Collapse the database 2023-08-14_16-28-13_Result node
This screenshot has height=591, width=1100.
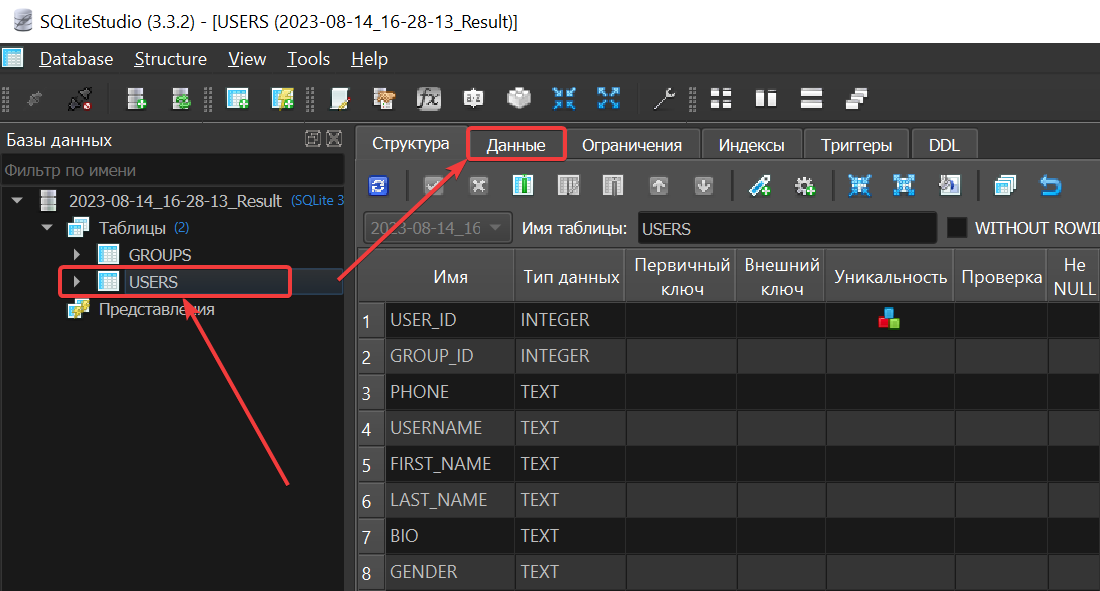pos(16,201)
